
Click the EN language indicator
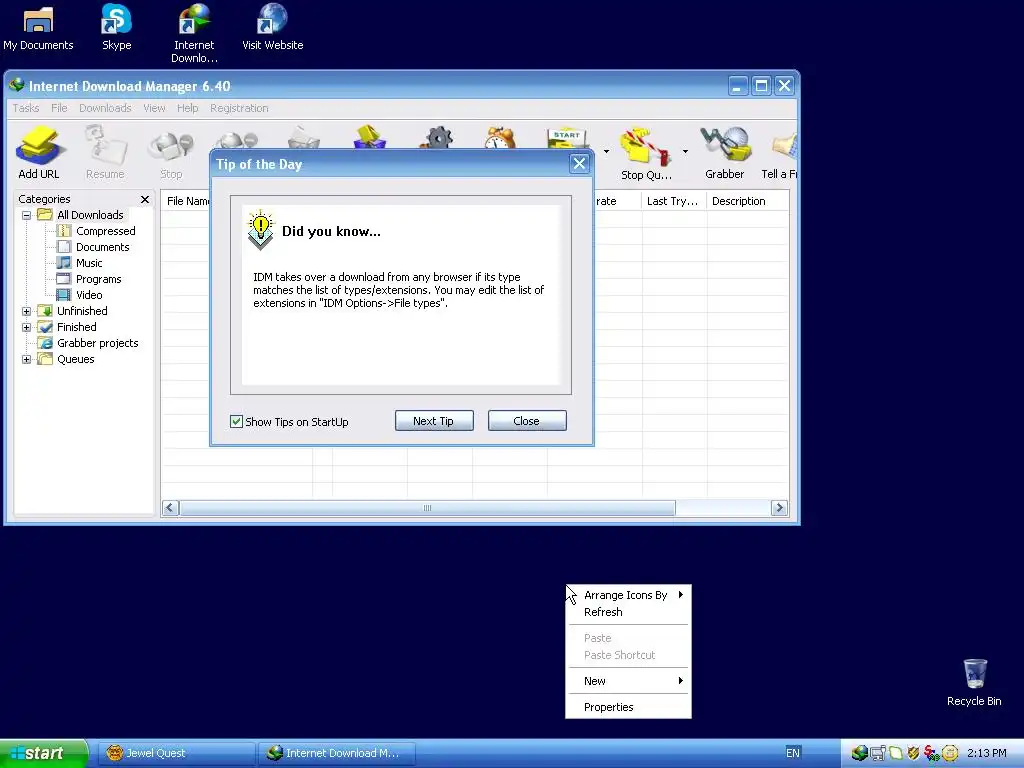tap(793, 753)
